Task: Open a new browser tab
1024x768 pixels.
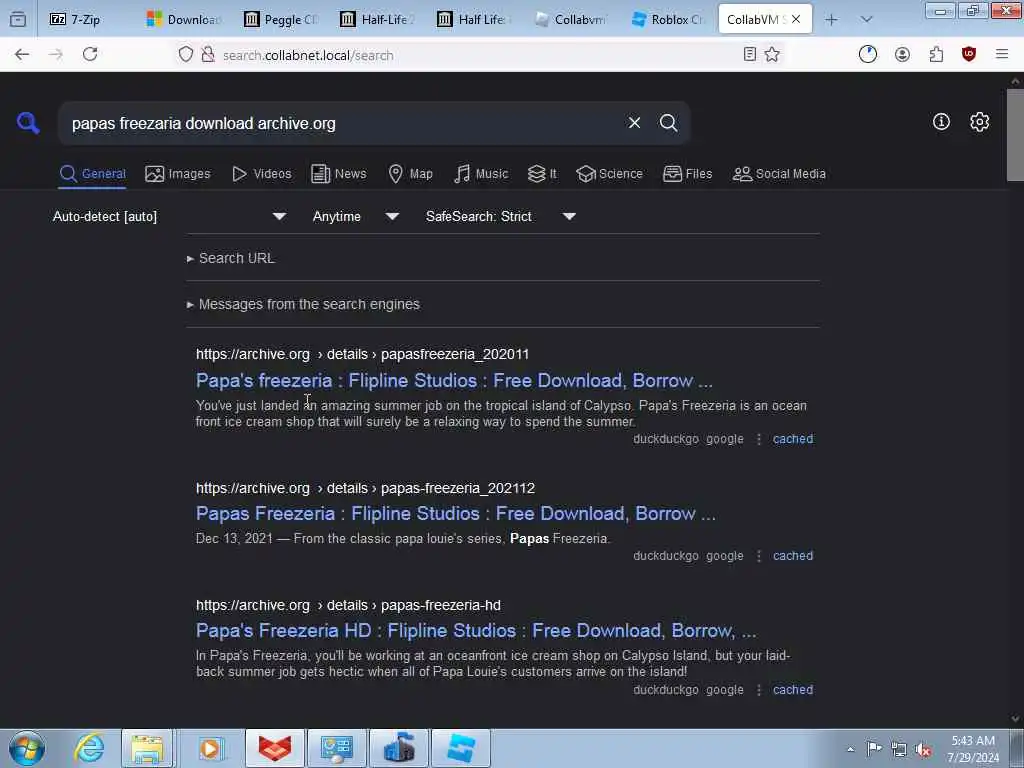Action: (x=831, y=20)
